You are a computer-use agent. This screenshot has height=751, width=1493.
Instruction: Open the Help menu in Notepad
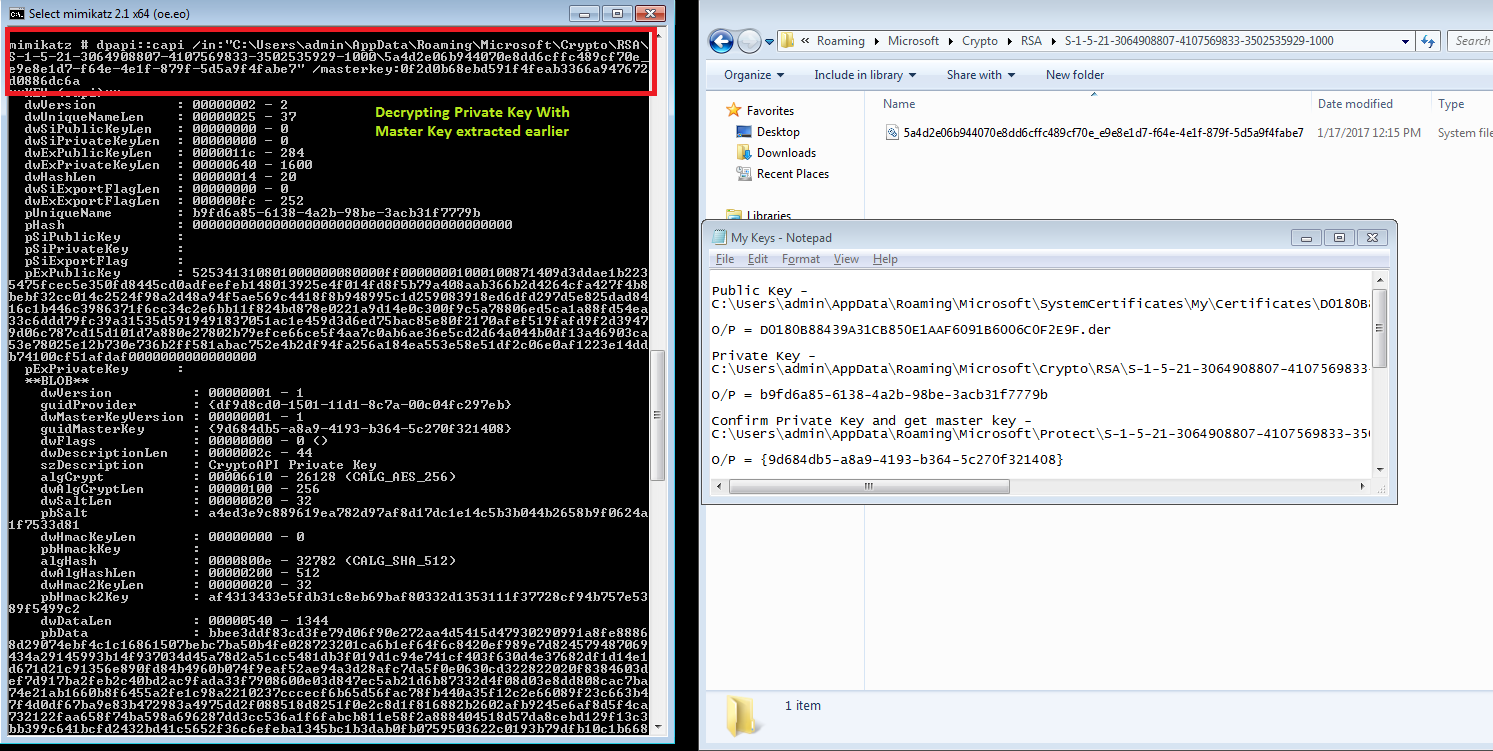coord(885,259)
